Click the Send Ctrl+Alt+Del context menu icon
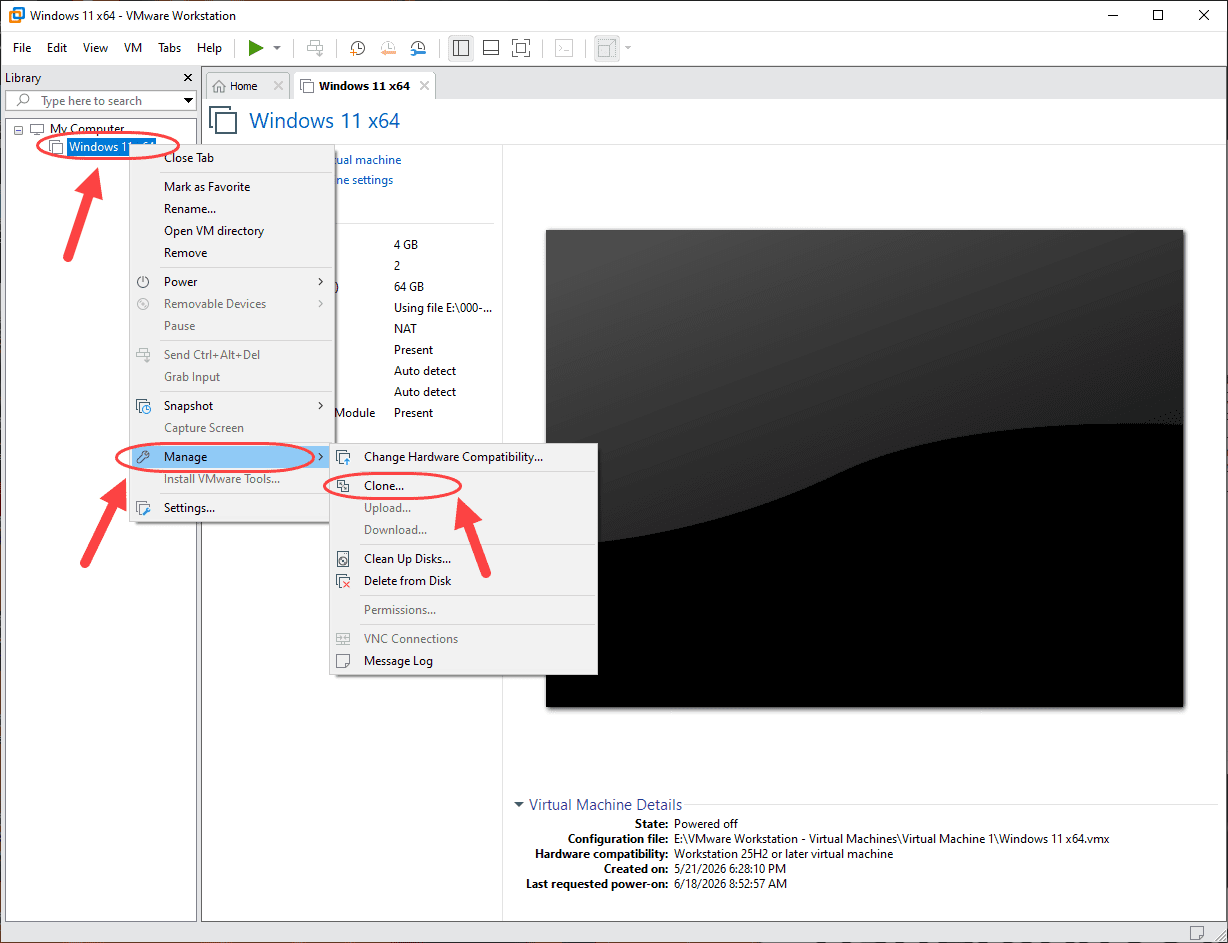This screenshot has width=1228, height=943. click(x=144, y=355)
